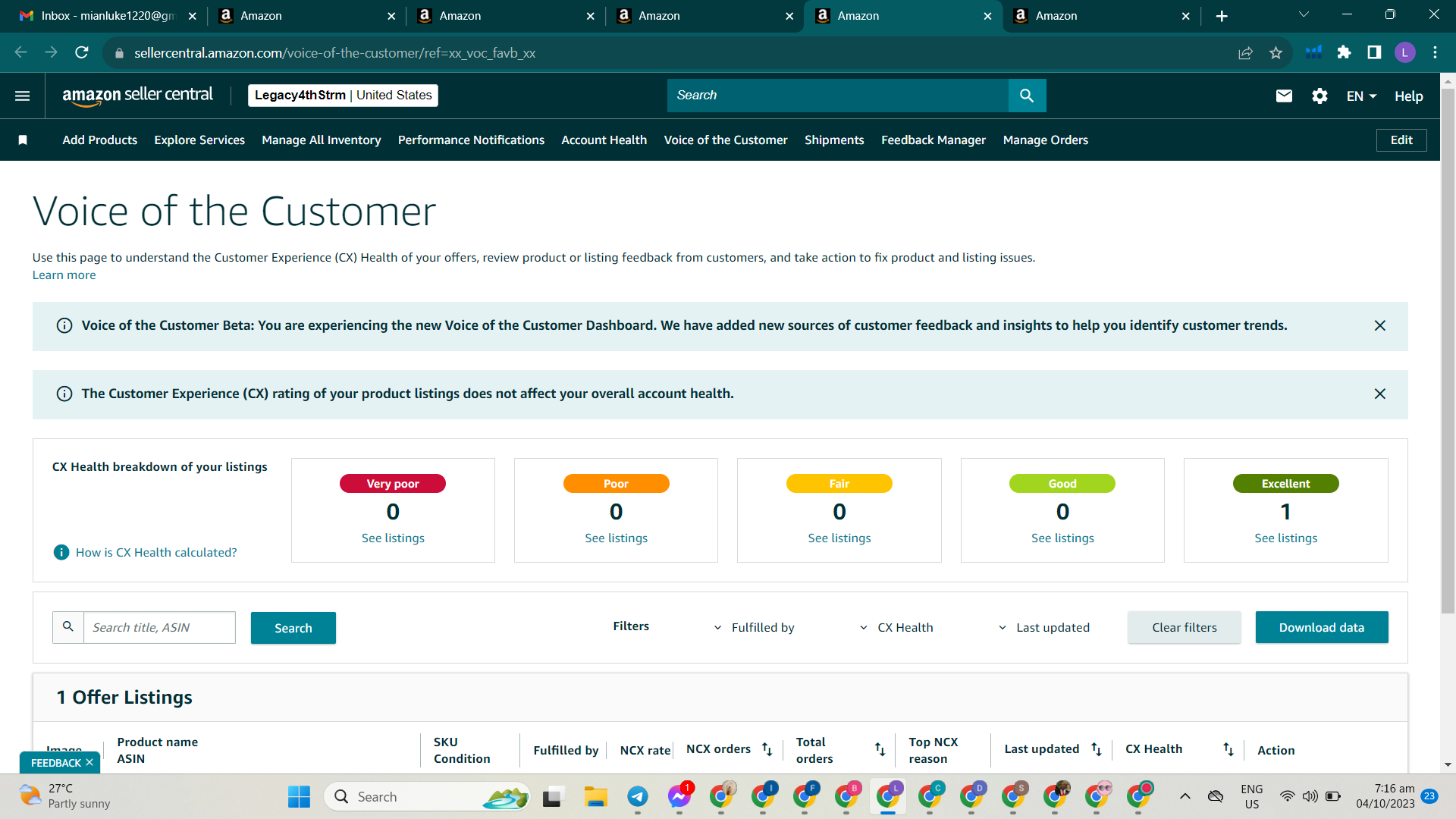
Task: Click the Learn more link
Action: pyautogui.click(x=64, y=275)
